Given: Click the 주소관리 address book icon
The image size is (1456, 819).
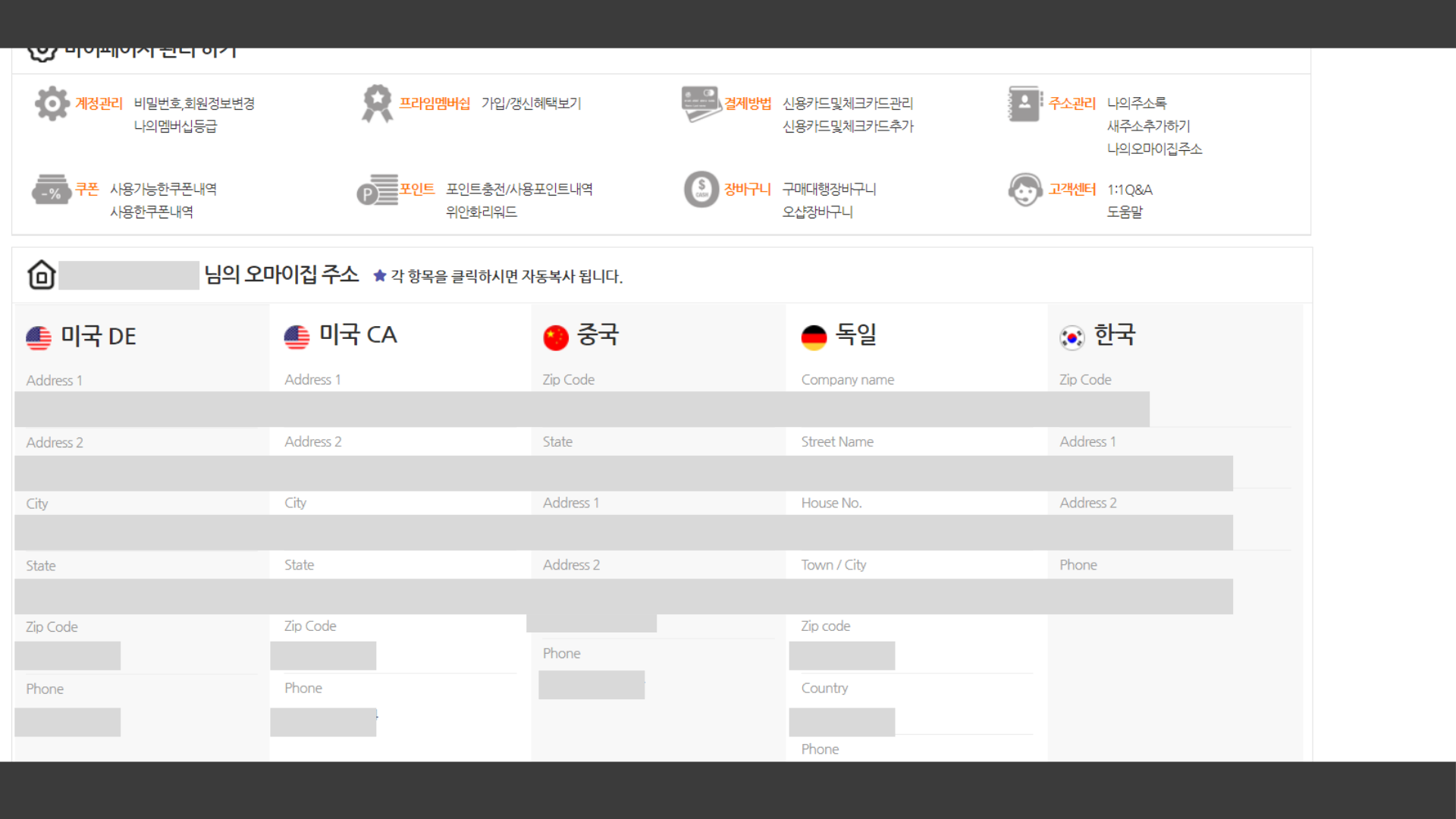Looking at the screenshot, I should [x=1025, y=104].
